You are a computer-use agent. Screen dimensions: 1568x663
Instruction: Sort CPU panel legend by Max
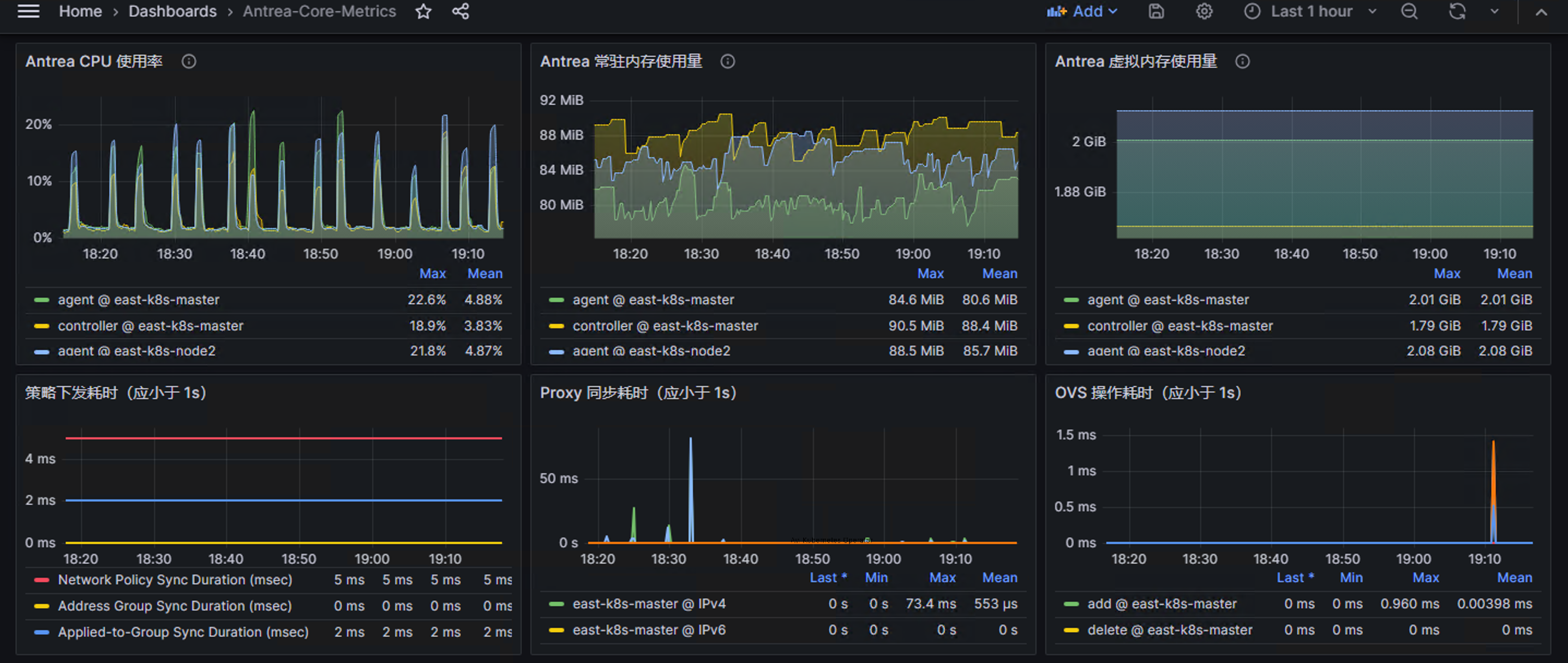pyautogui.click(x=433, y=274)
